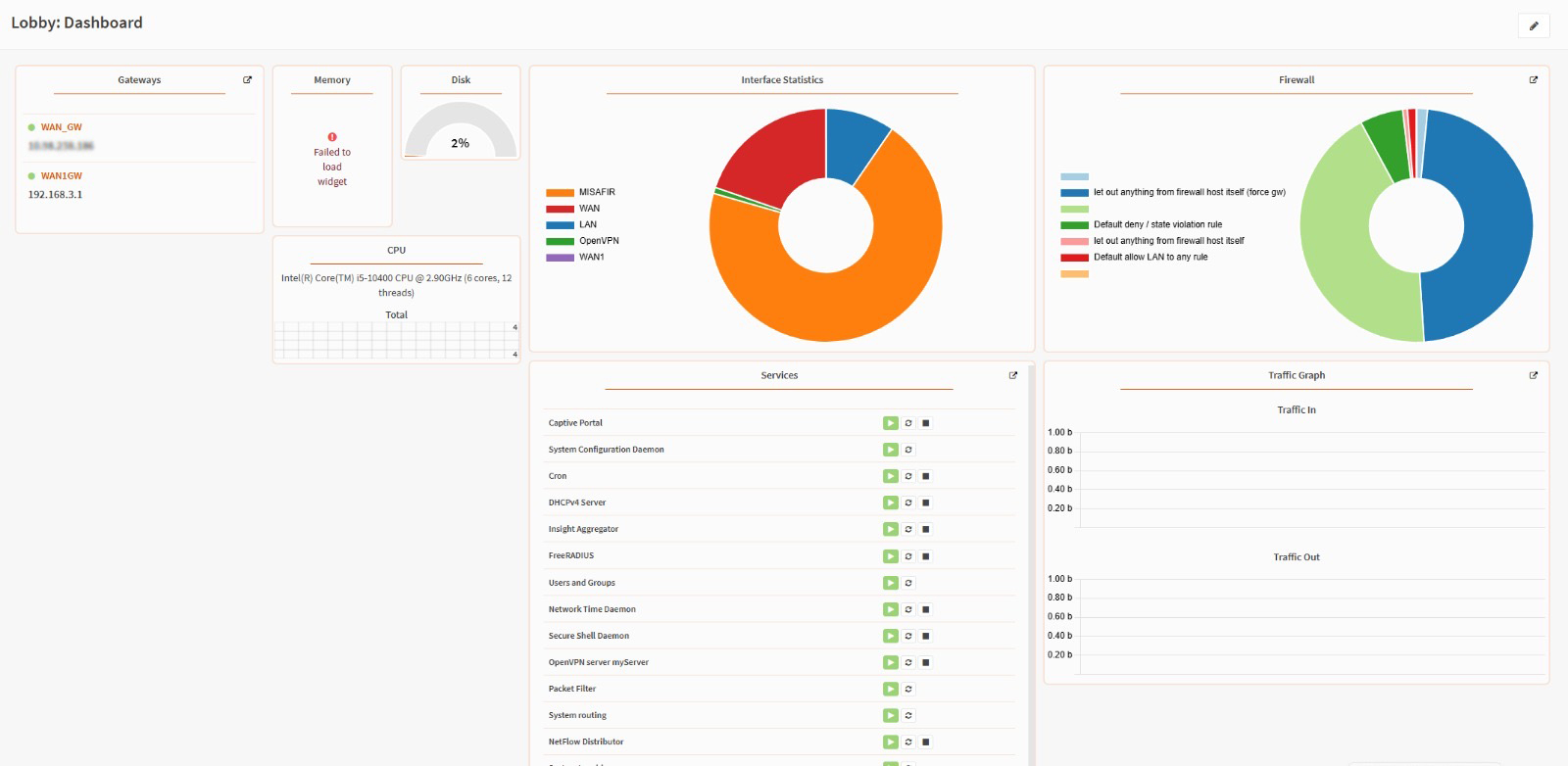The width and height of the screenshot is (1568, 766).
Task: Restart the System Configuration Daemon
Action: pos(908,450)
